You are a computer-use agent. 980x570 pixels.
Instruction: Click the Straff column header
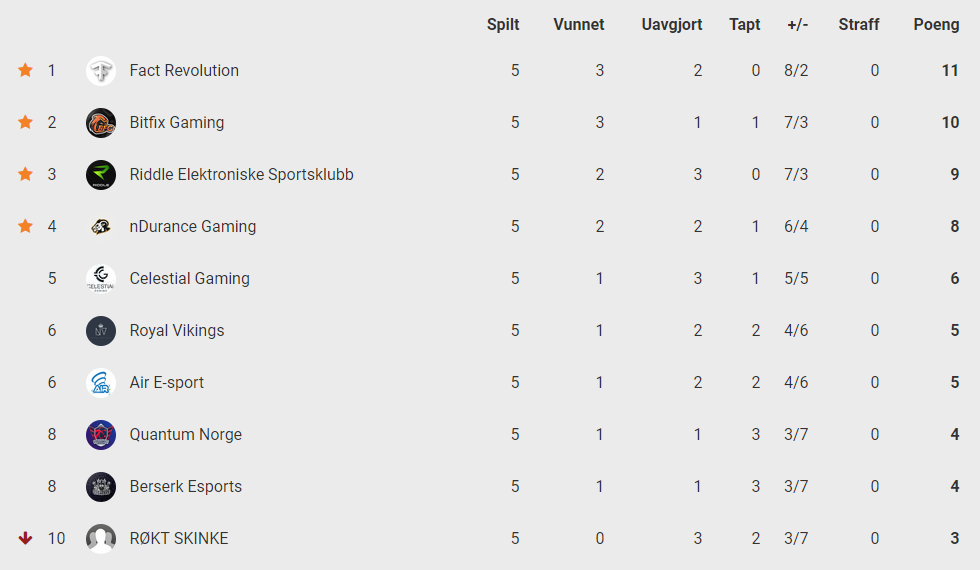(859, 24)
